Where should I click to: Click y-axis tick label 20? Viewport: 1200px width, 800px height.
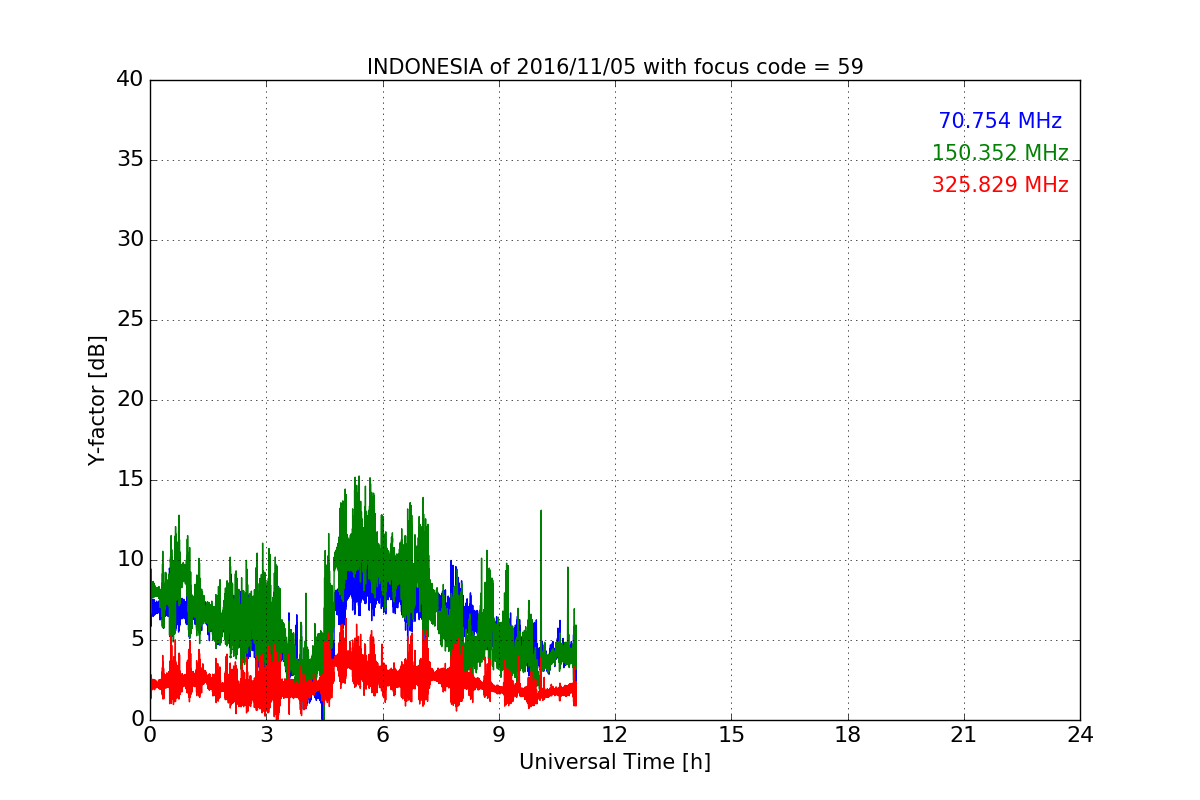(130, 399)
